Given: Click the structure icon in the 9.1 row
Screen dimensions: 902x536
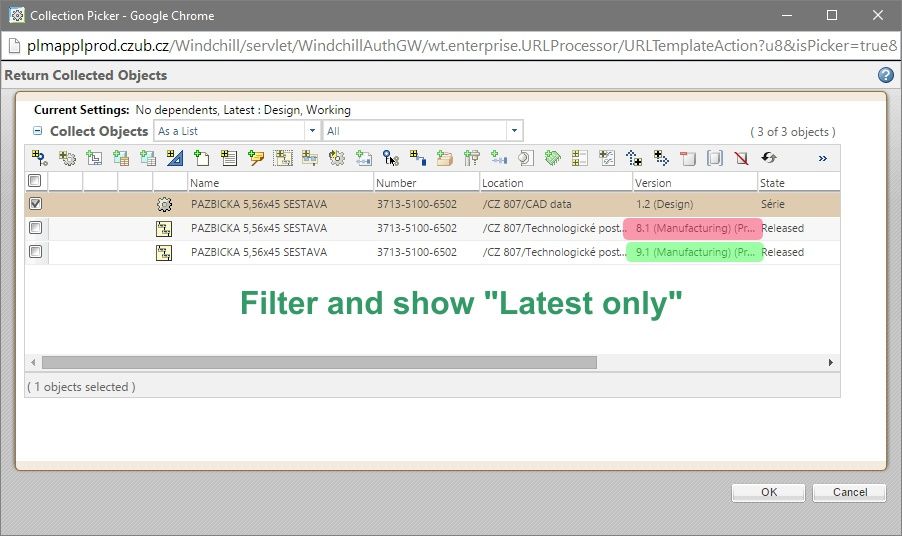Looking at the screenshot, I should tap(164, 253).
